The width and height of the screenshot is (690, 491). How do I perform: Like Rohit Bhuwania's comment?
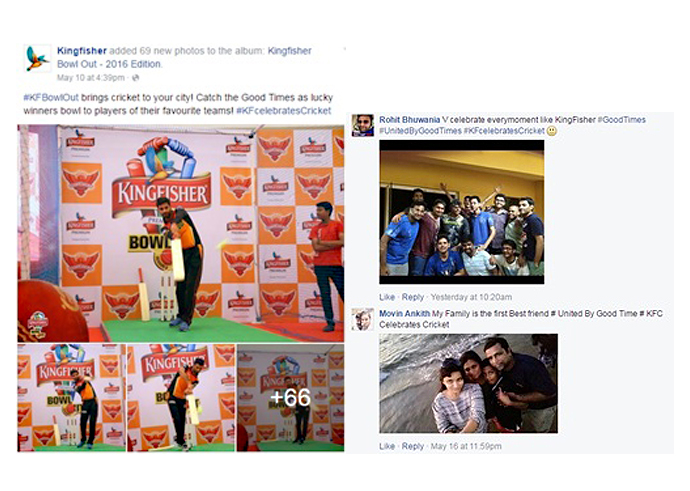387,297
